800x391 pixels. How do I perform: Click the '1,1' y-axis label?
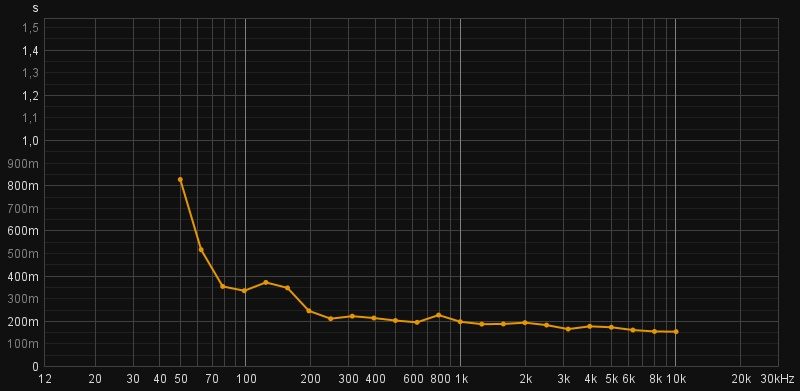pos(30,118)
